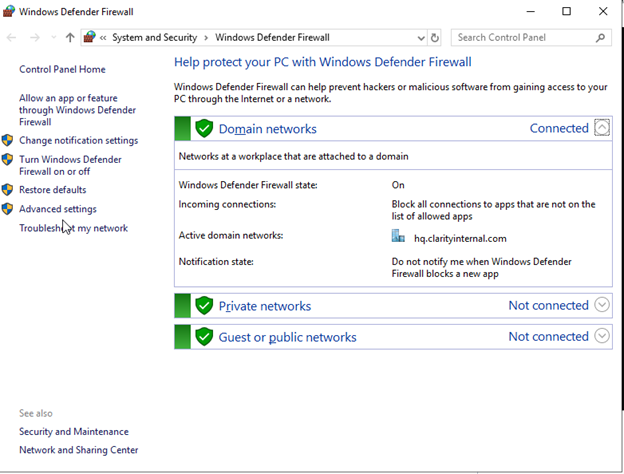This screenshot has width=624, height=474.
Task: Click the Windows Defender Firewall title bar icon
Action: click(9, 11)
